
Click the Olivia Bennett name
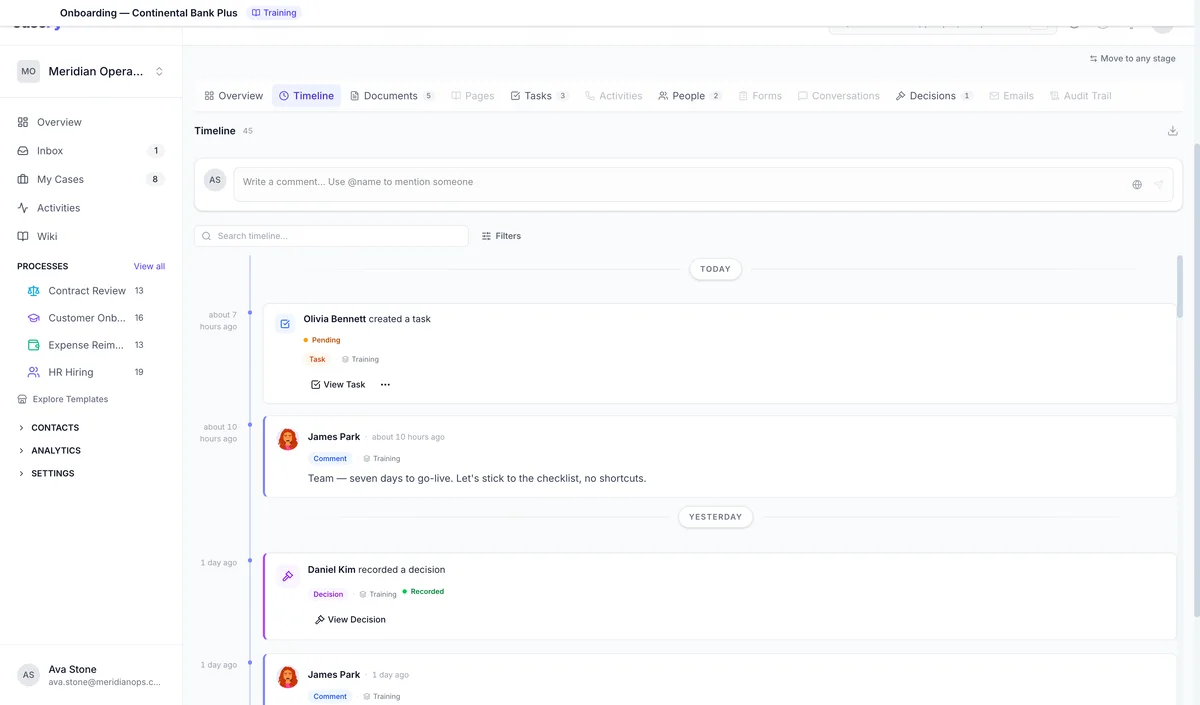[x=335, y=319]
